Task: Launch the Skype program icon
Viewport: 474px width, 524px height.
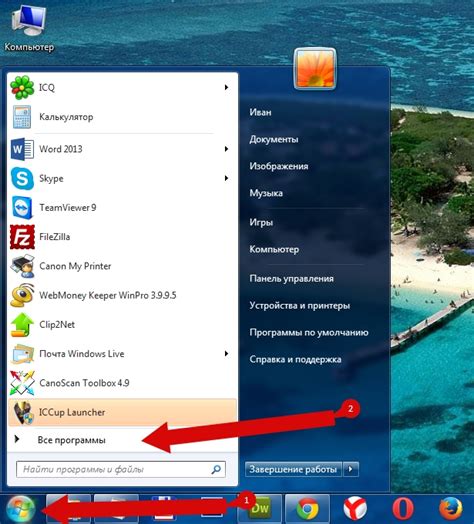Action: pyautogui.click(x=22, y=178)
